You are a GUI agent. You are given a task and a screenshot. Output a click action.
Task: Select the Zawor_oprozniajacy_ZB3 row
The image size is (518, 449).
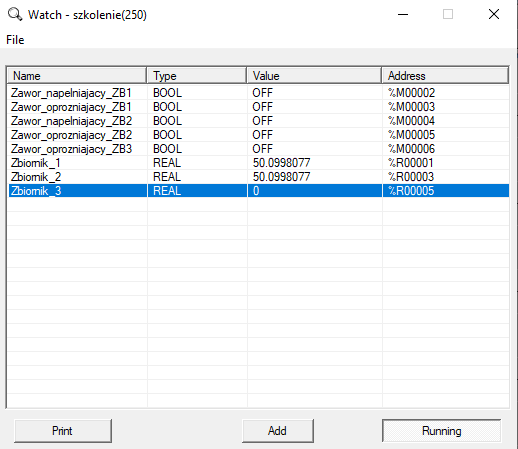point(258,149)
